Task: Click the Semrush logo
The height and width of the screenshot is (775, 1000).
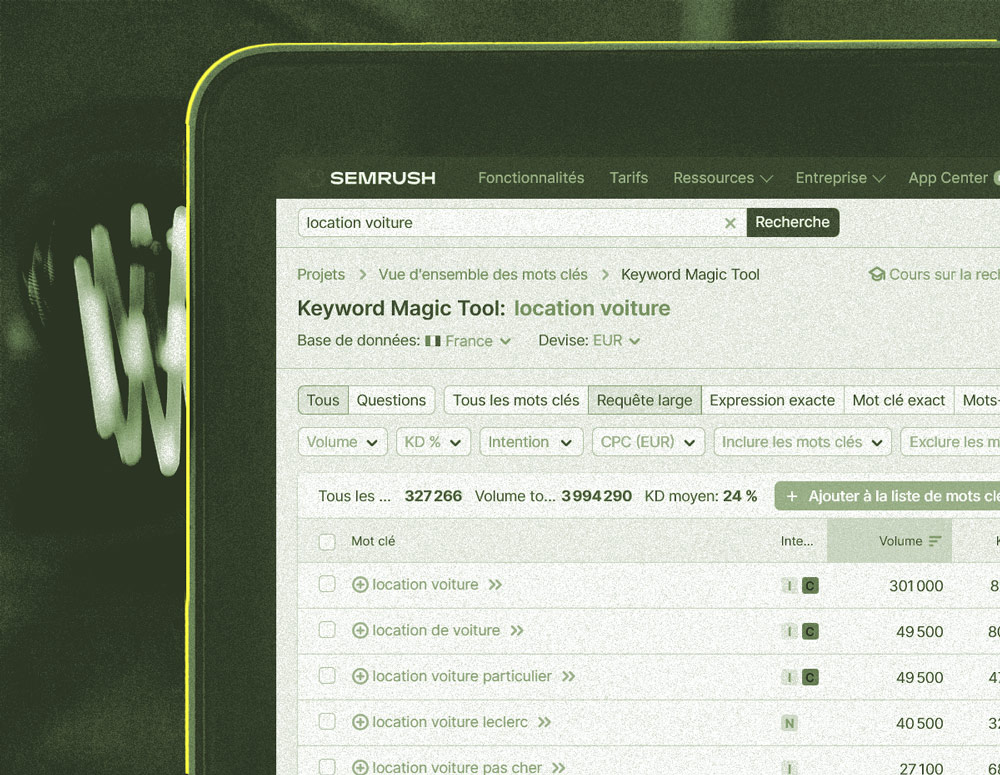Action: (x=382, y=178)
